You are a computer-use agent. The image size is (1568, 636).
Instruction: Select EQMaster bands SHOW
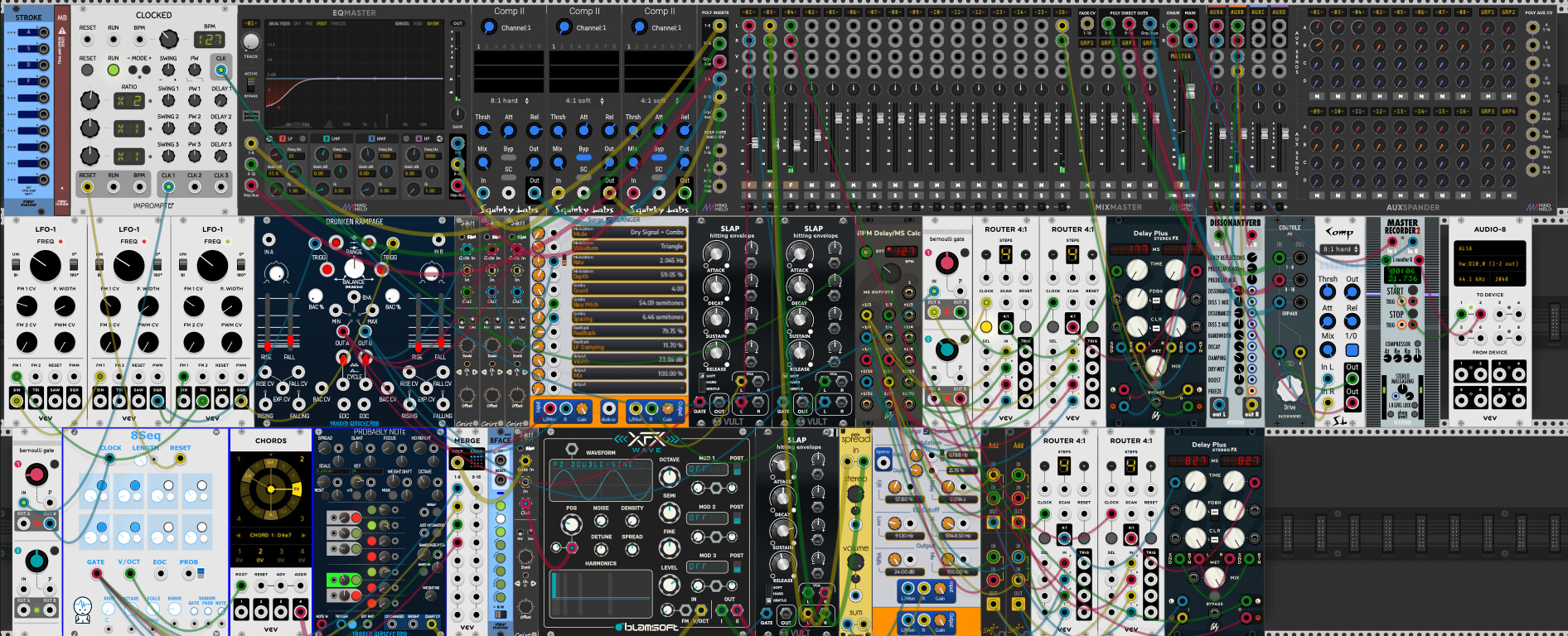pos(433,24)
